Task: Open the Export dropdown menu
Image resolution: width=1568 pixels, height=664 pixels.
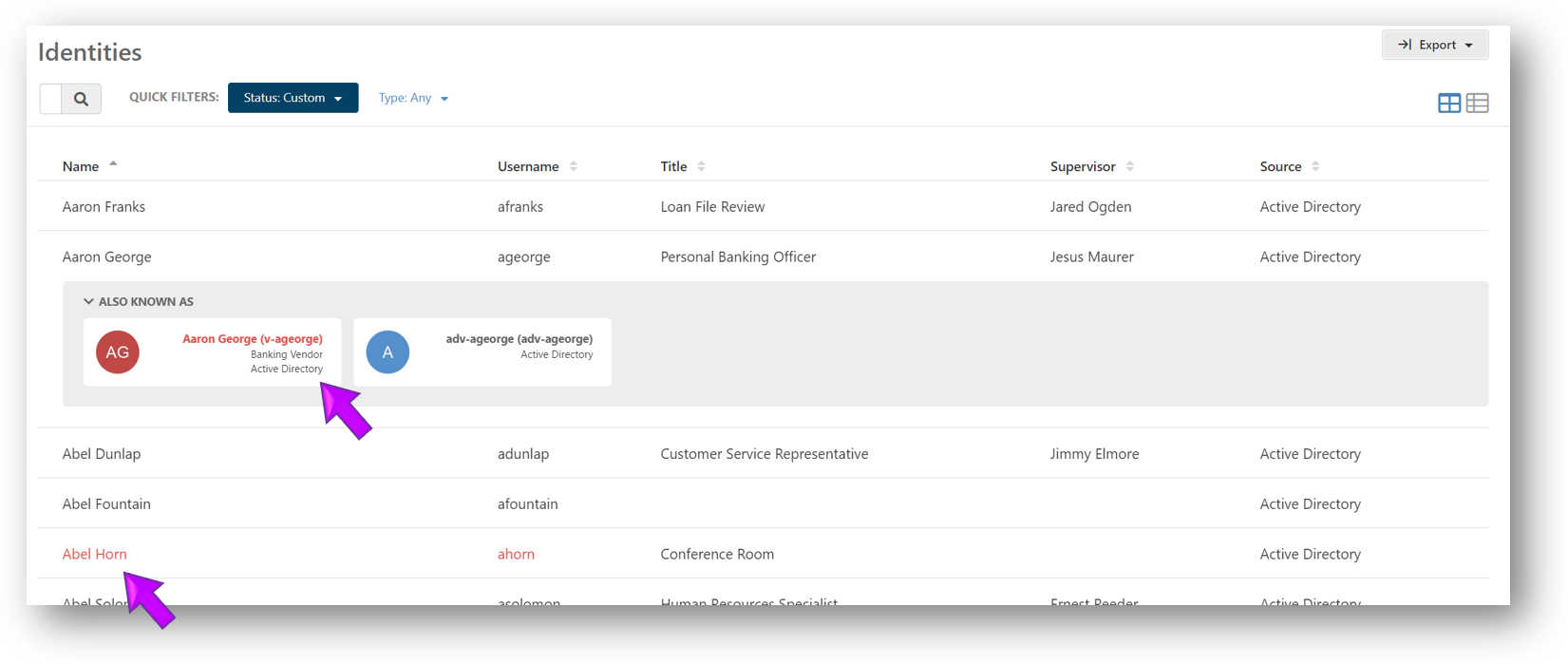Action: pos(1434,45)
